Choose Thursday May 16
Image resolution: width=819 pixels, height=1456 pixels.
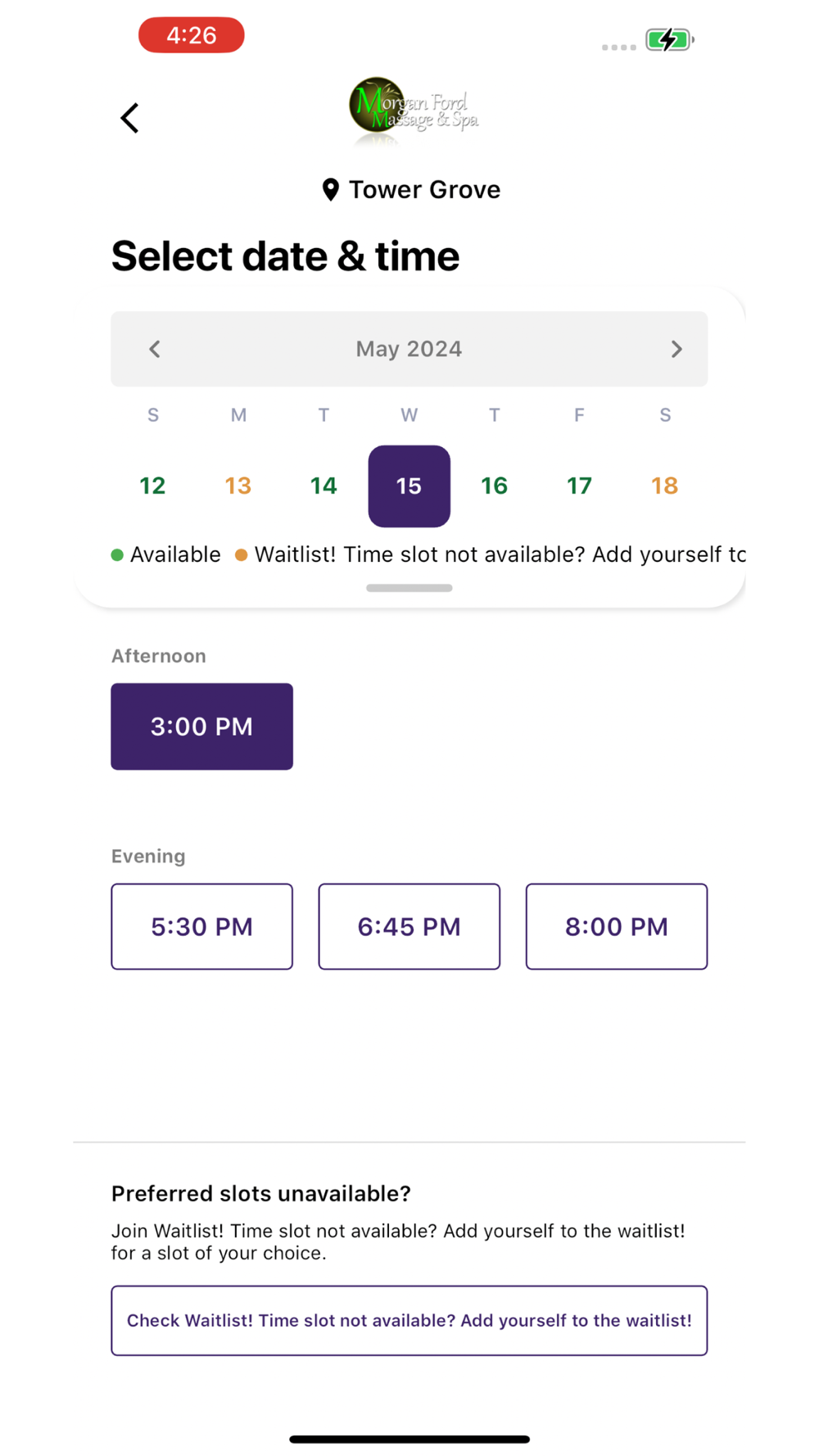[495, 486]
